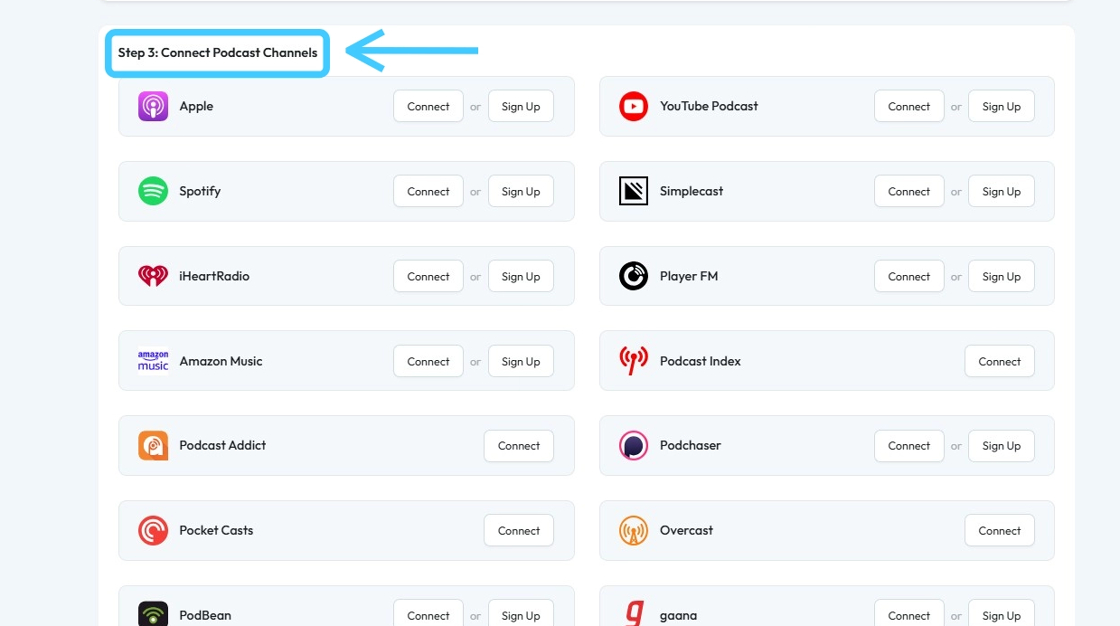Click the gaana logo icon

click(x=634, y=613)
